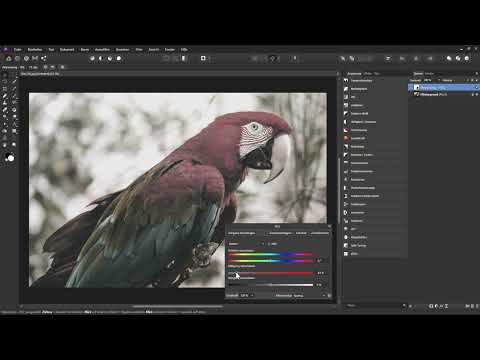Add Tonwertkorrektur (Levels) adjustment from the list

[362, 81]
